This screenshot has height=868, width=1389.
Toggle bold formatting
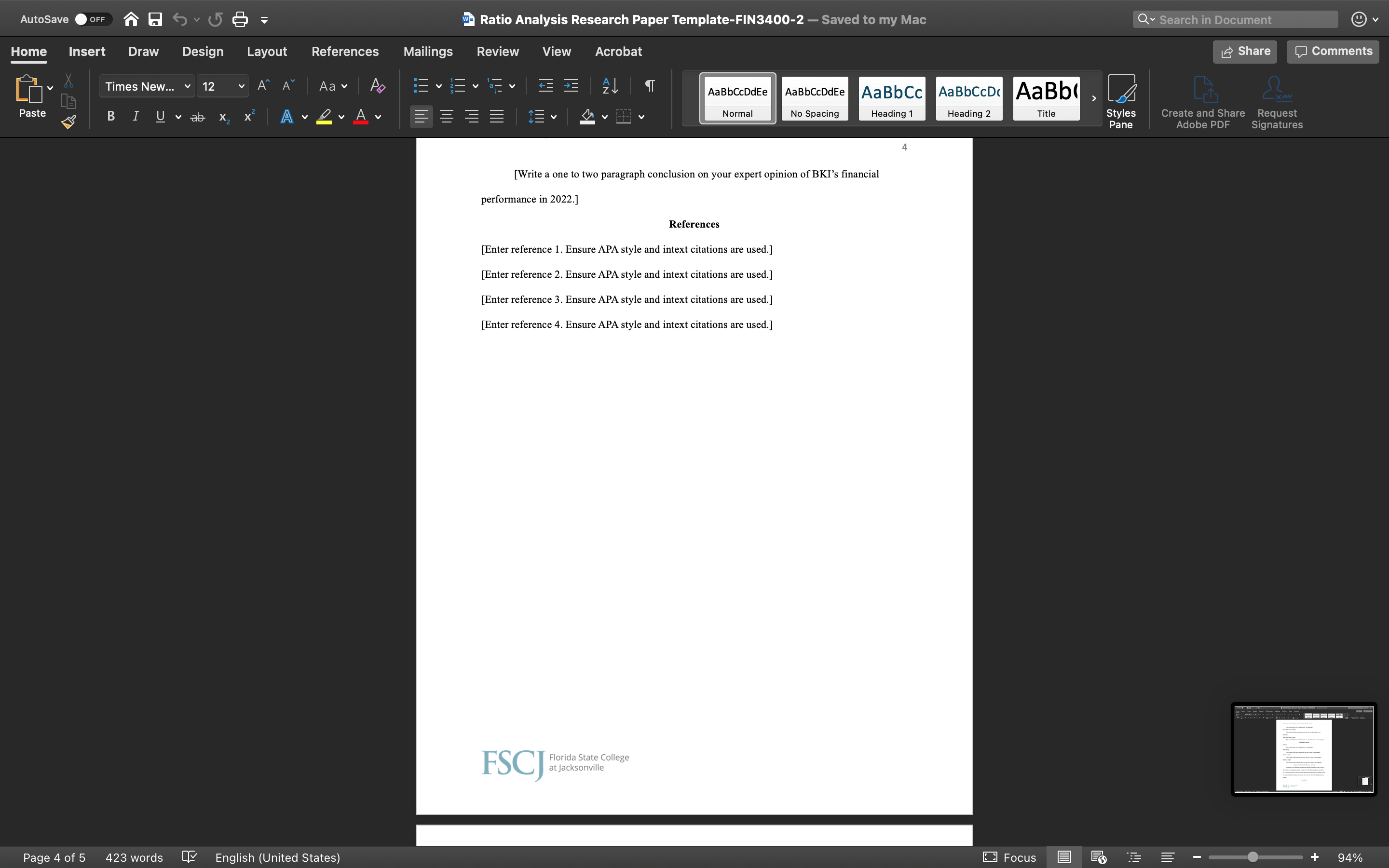111,117
